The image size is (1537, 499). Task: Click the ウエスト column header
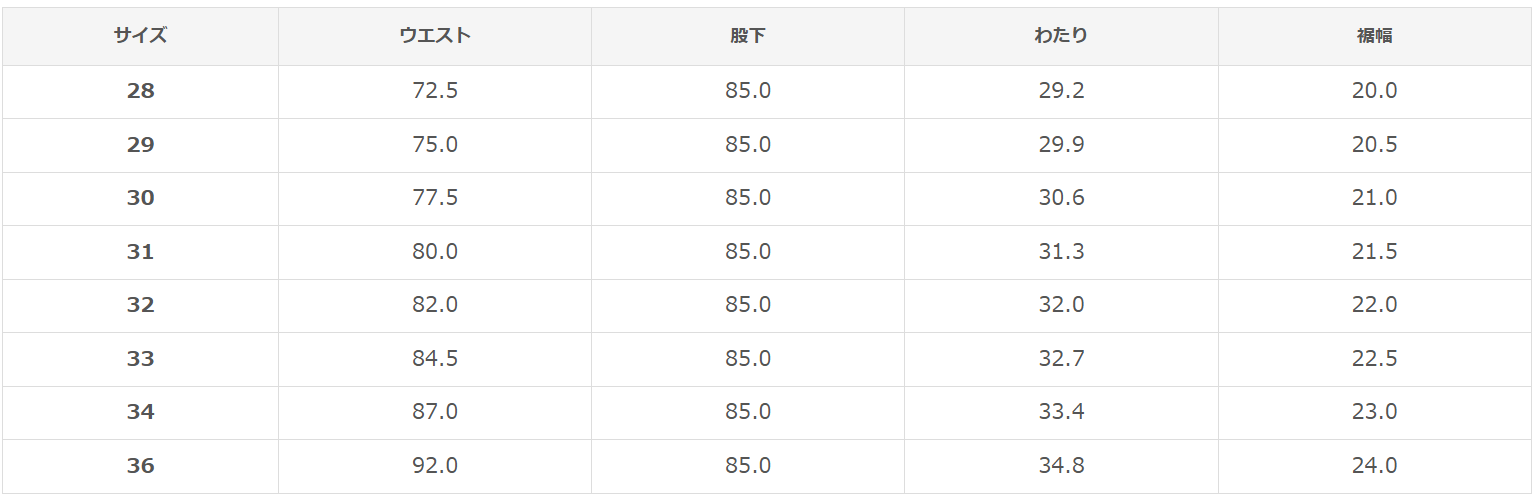pos(434,36)
